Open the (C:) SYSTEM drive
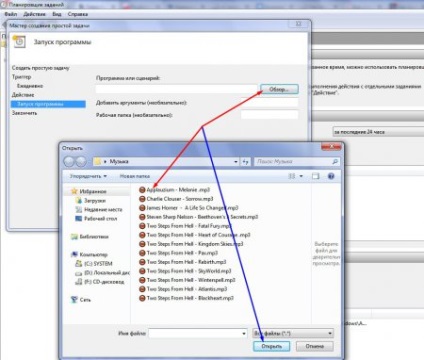The width and height of the screenshot is (424, 360). click(94, 263)
